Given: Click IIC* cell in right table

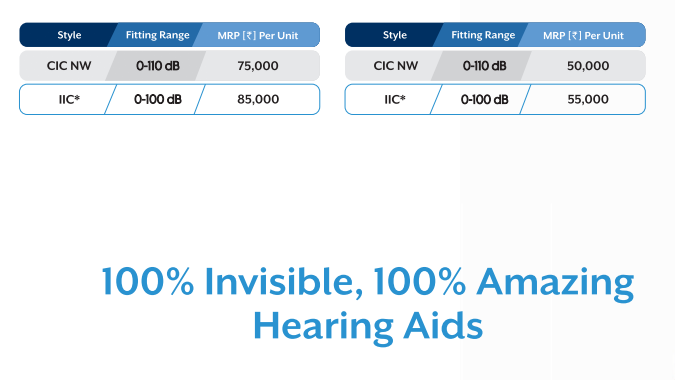Looking at the screenshot, I should [x=395, y=99].
